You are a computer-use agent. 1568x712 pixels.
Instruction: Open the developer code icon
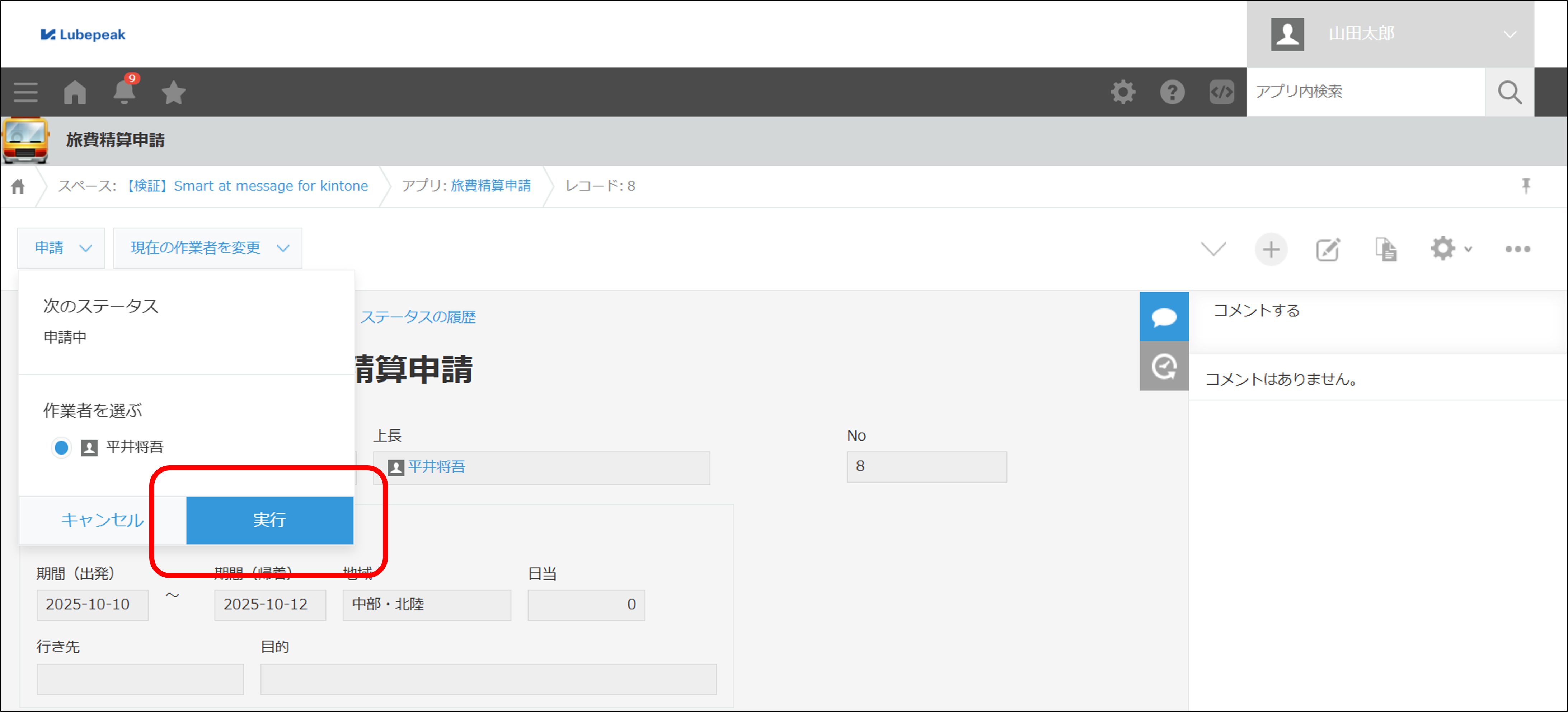(x=1221, y=92)
